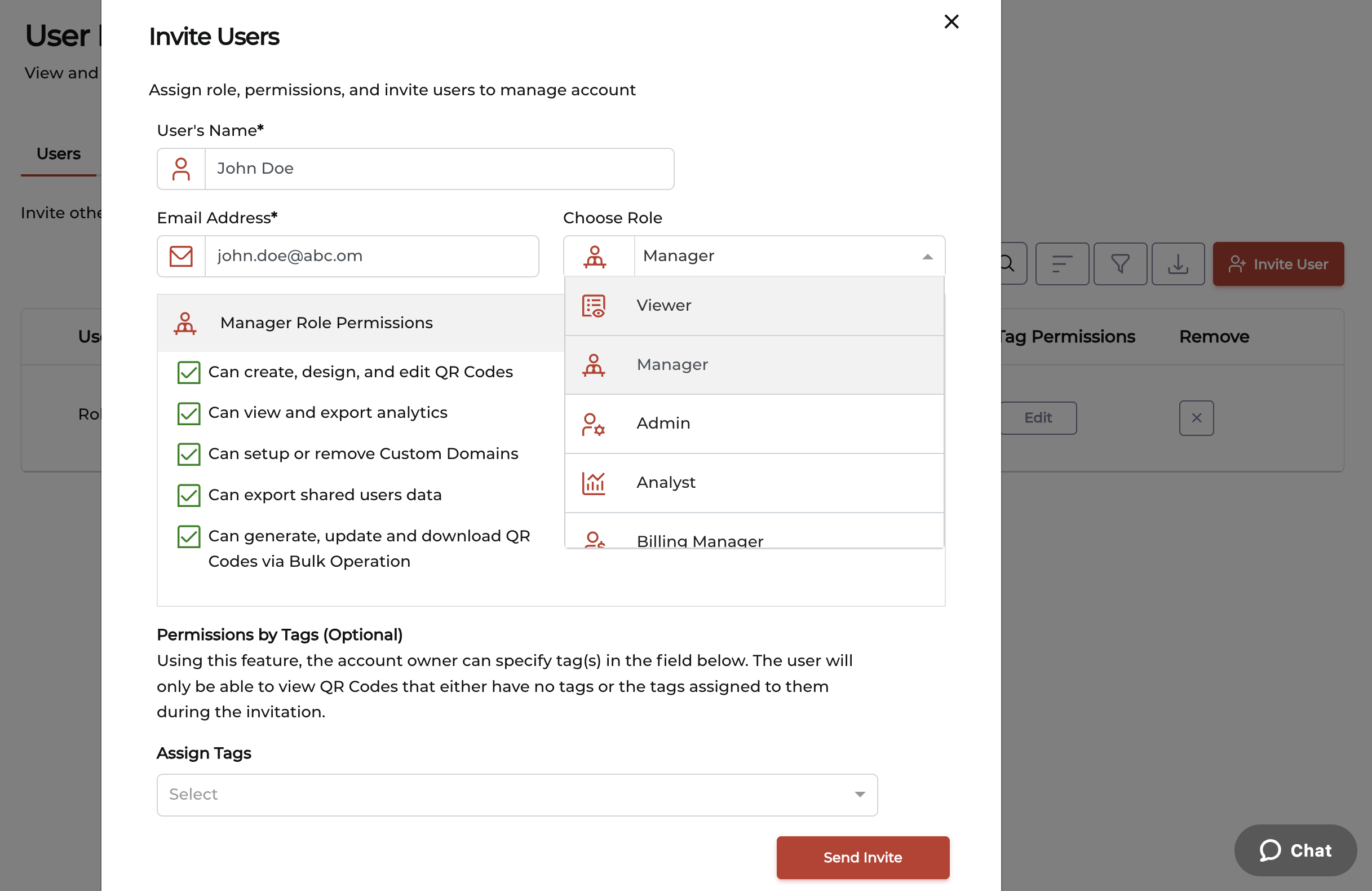Toggle 'Can create, design, and edit QR Codes' checkbox
This screenshot has width=1372, height=891.
pyautogui.click(x=188, y=373)
